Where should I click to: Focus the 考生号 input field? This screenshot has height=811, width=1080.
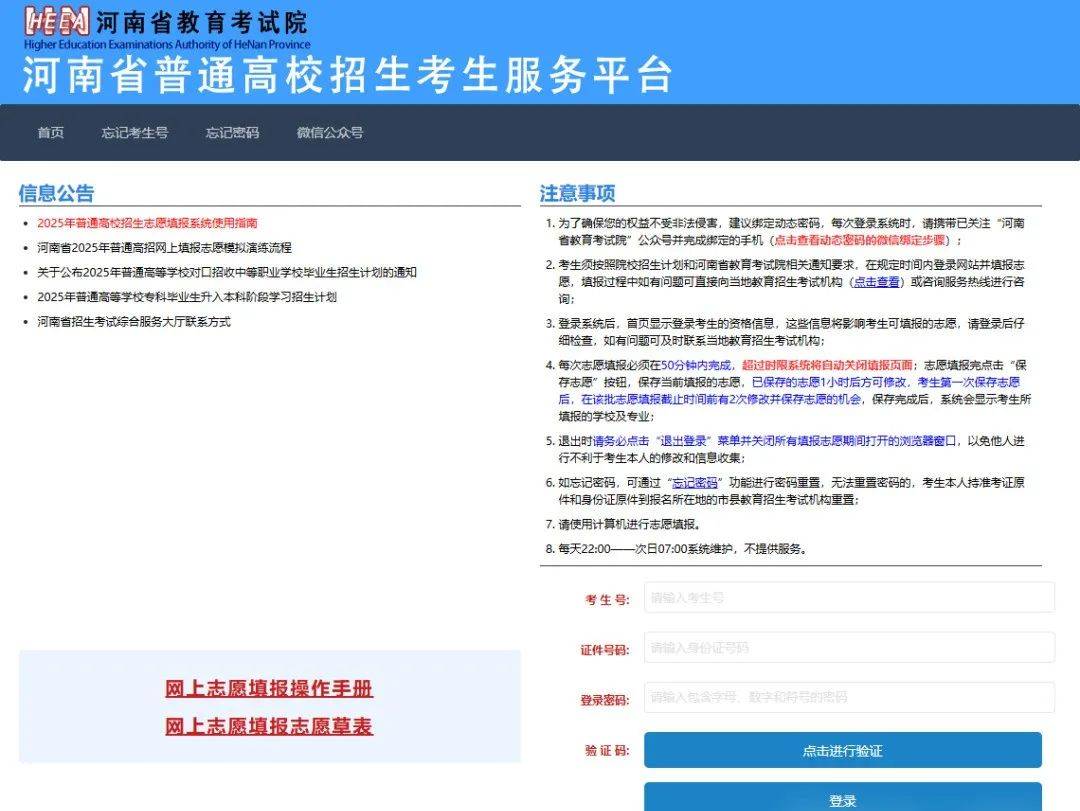(849, 597)
